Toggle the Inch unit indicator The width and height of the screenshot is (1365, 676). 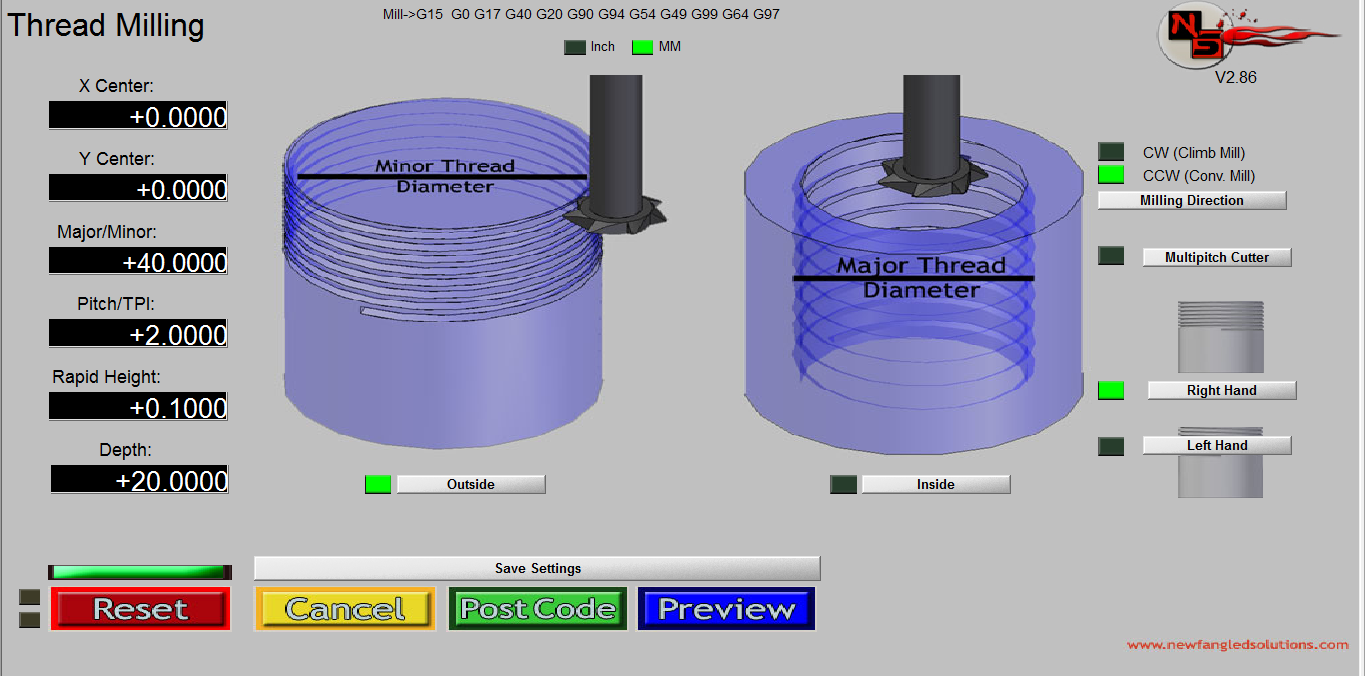575,47
